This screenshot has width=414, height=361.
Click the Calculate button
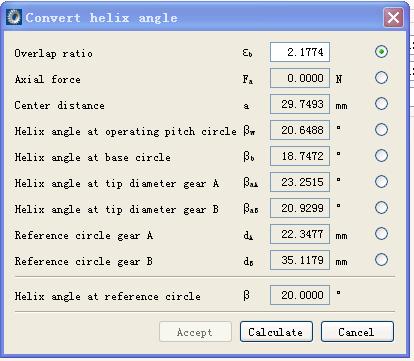click(276, 332)
